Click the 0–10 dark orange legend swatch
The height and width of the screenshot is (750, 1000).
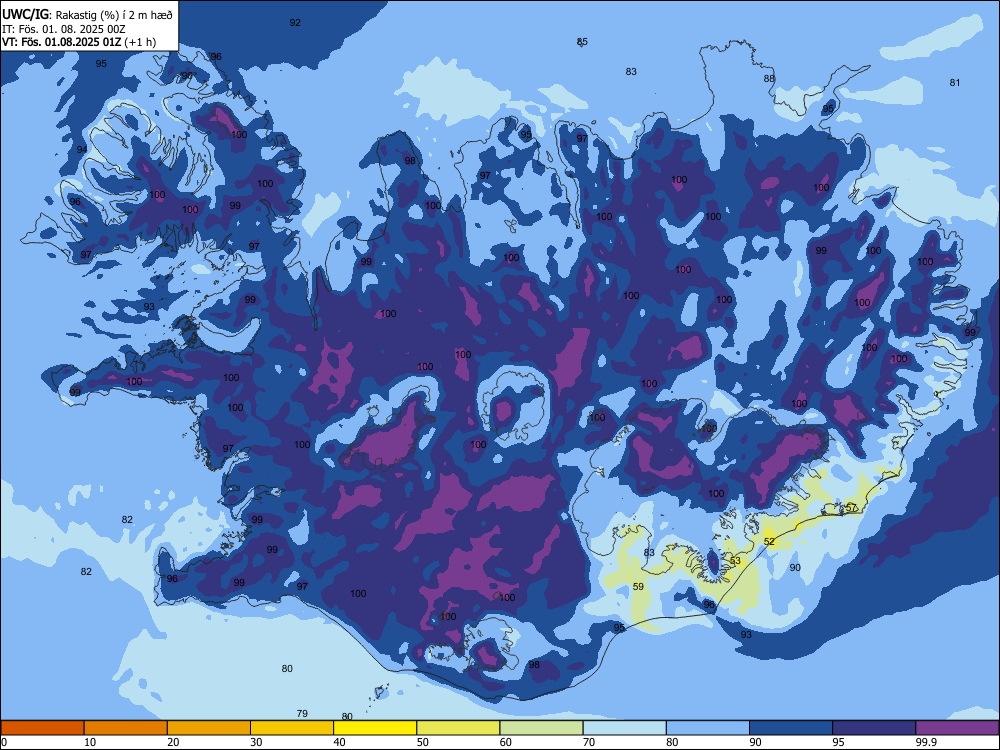pyautogui.click(x=42, y=728)
